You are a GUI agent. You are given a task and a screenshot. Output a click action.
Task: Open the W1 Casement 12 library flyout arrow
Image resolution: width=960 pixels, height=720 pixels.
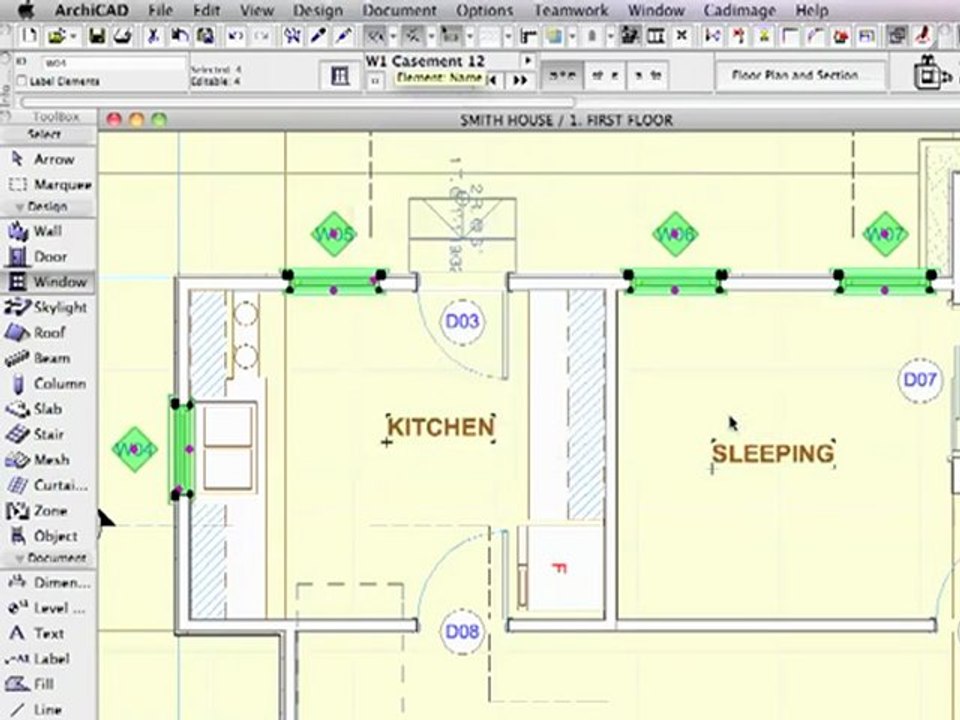pos(528,61)
